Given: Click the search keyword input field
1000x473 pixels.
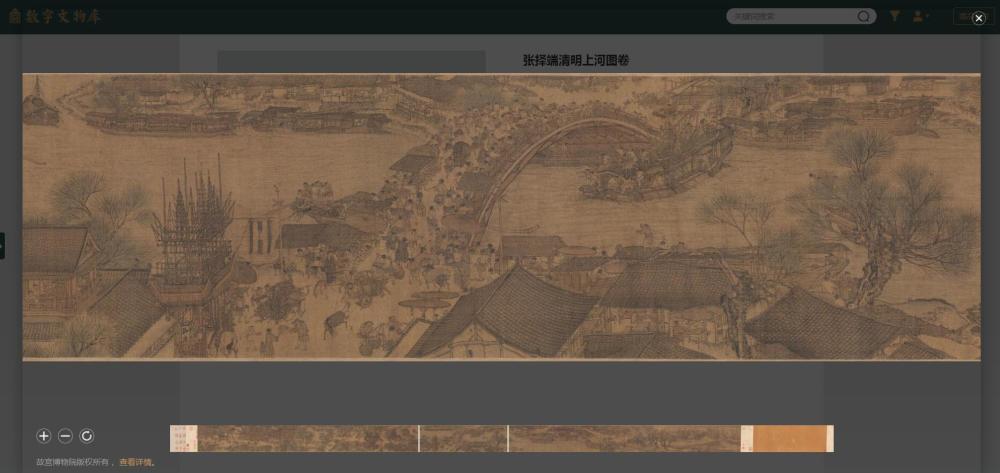Looking at the screenshot, I should point(791,17).
